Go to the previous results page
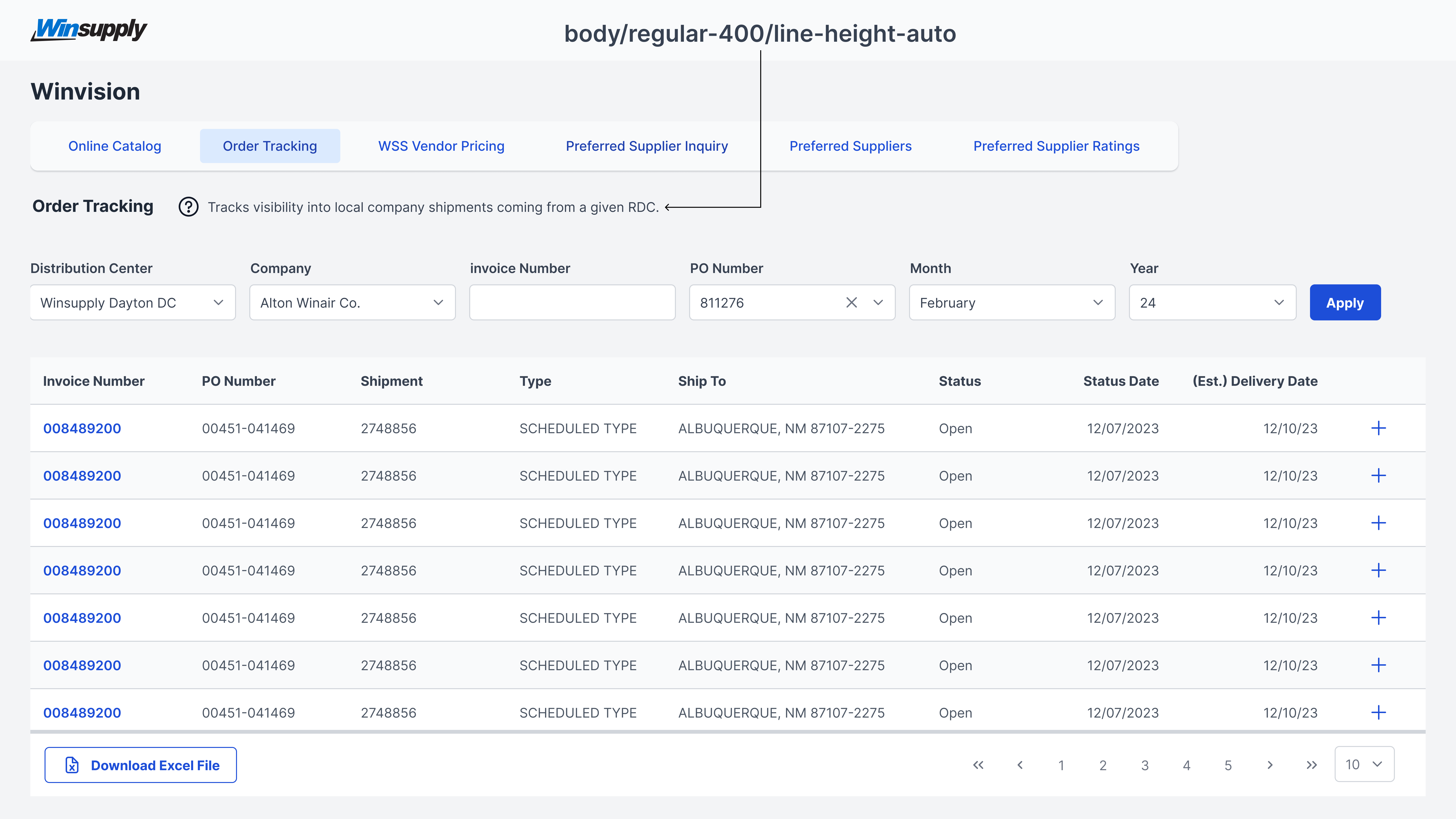This screenshot has height=819, width=1456. (1020, 765)
